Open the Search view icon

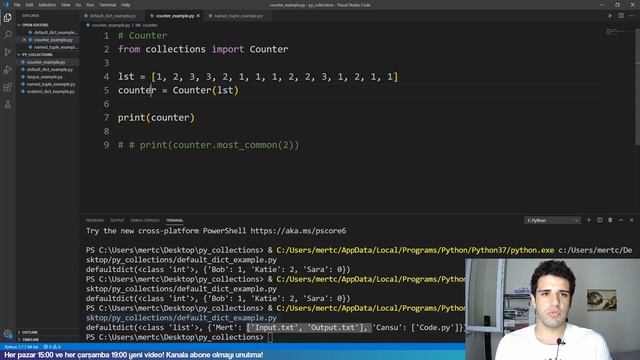[x=7, y=35]
